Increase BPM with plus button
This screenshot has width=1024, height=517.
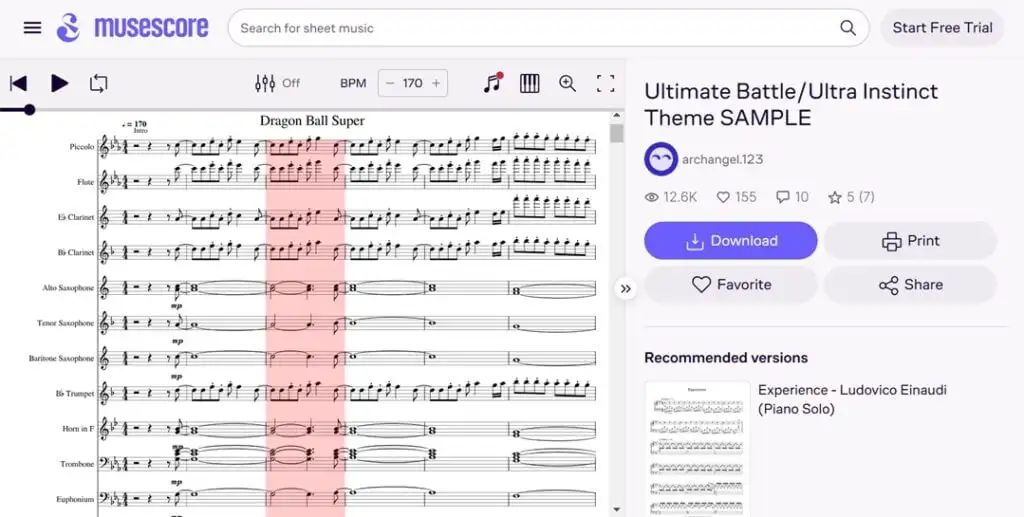(436, 83)
